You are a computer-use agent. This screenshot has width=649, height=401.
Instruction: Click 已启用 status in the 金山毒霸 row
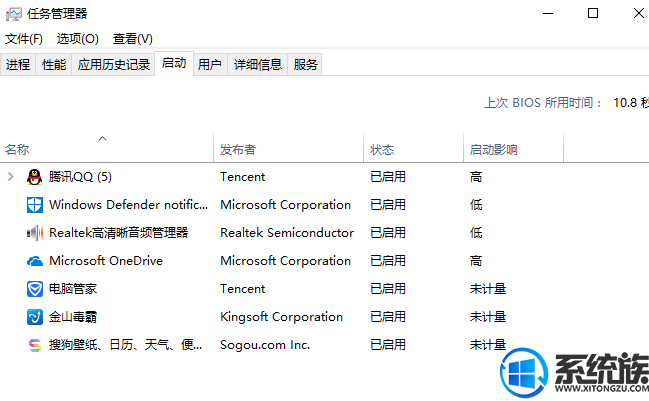pyautogui.click(x=388, y=317)
